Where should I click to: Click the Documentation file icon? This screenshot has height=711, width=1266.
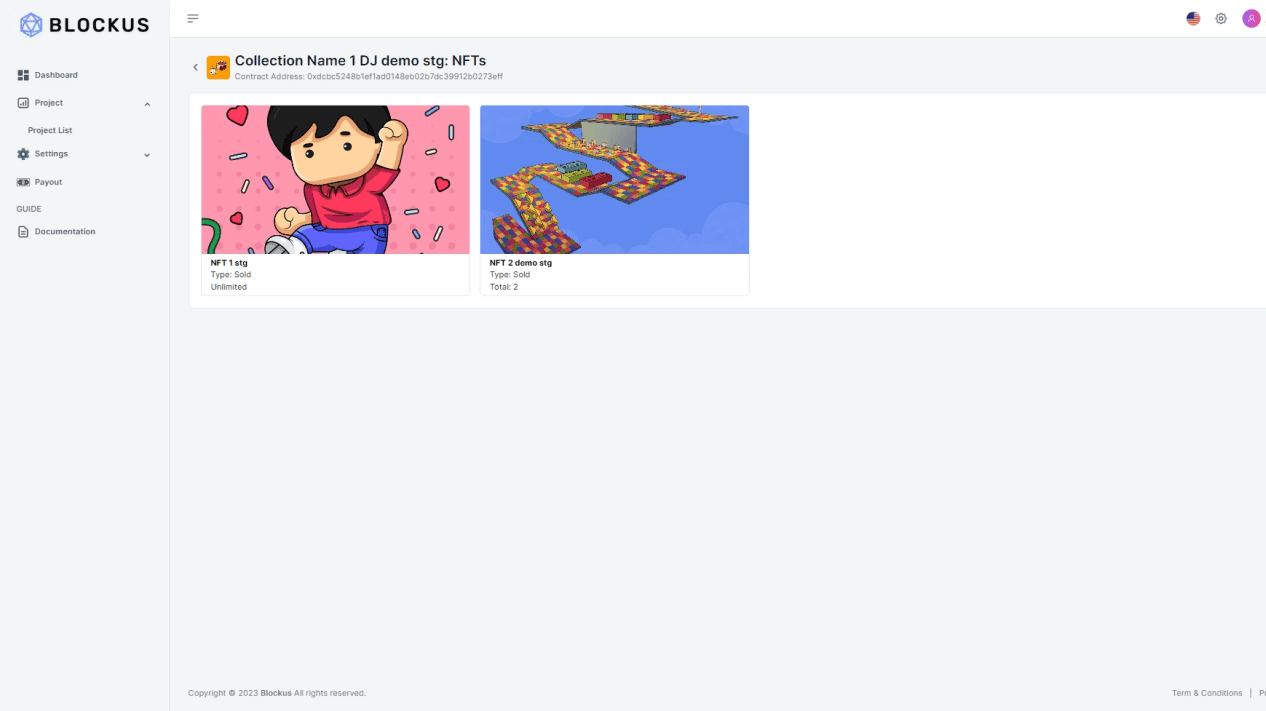23,231
